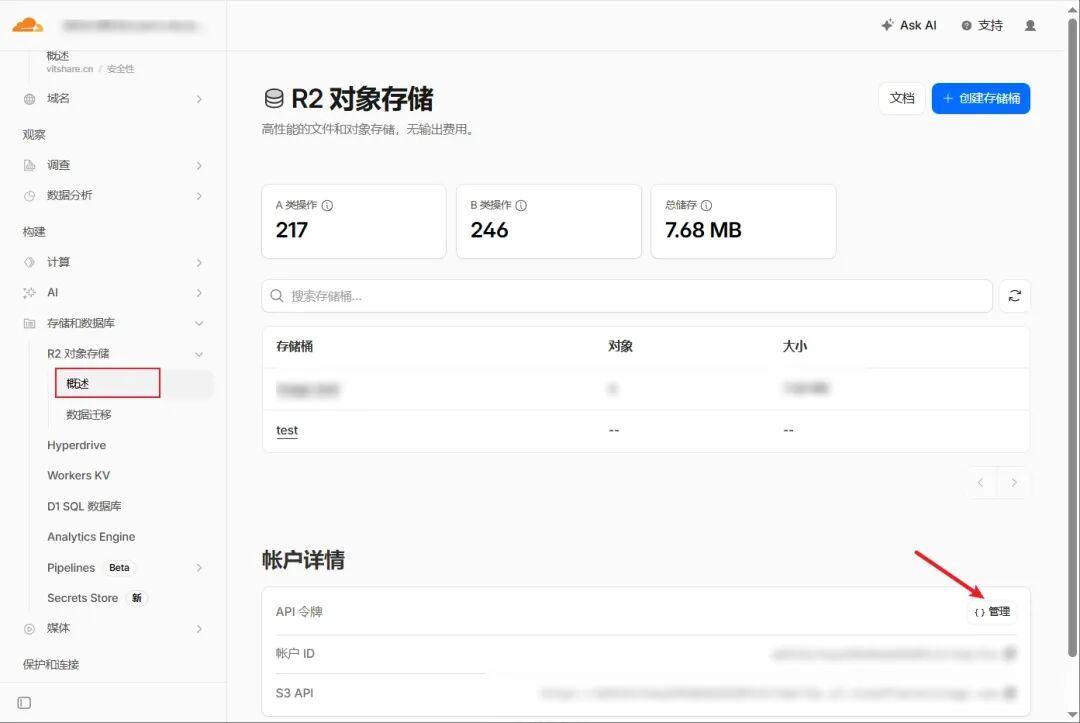This screenshot has height=723, width=1080.
Task: Select 数据迁移 in R2 submenu
Action: pyautogui.click(x=88, y=415)
